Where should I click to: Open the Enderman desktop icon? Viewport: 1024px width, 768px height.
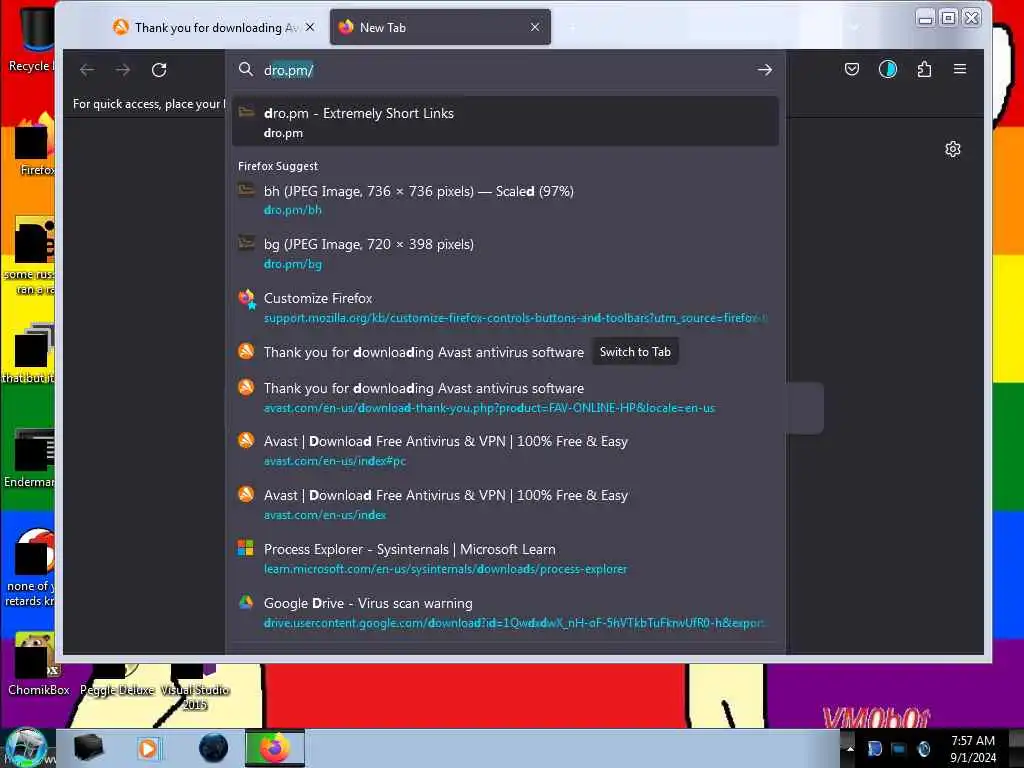point(31,458)
